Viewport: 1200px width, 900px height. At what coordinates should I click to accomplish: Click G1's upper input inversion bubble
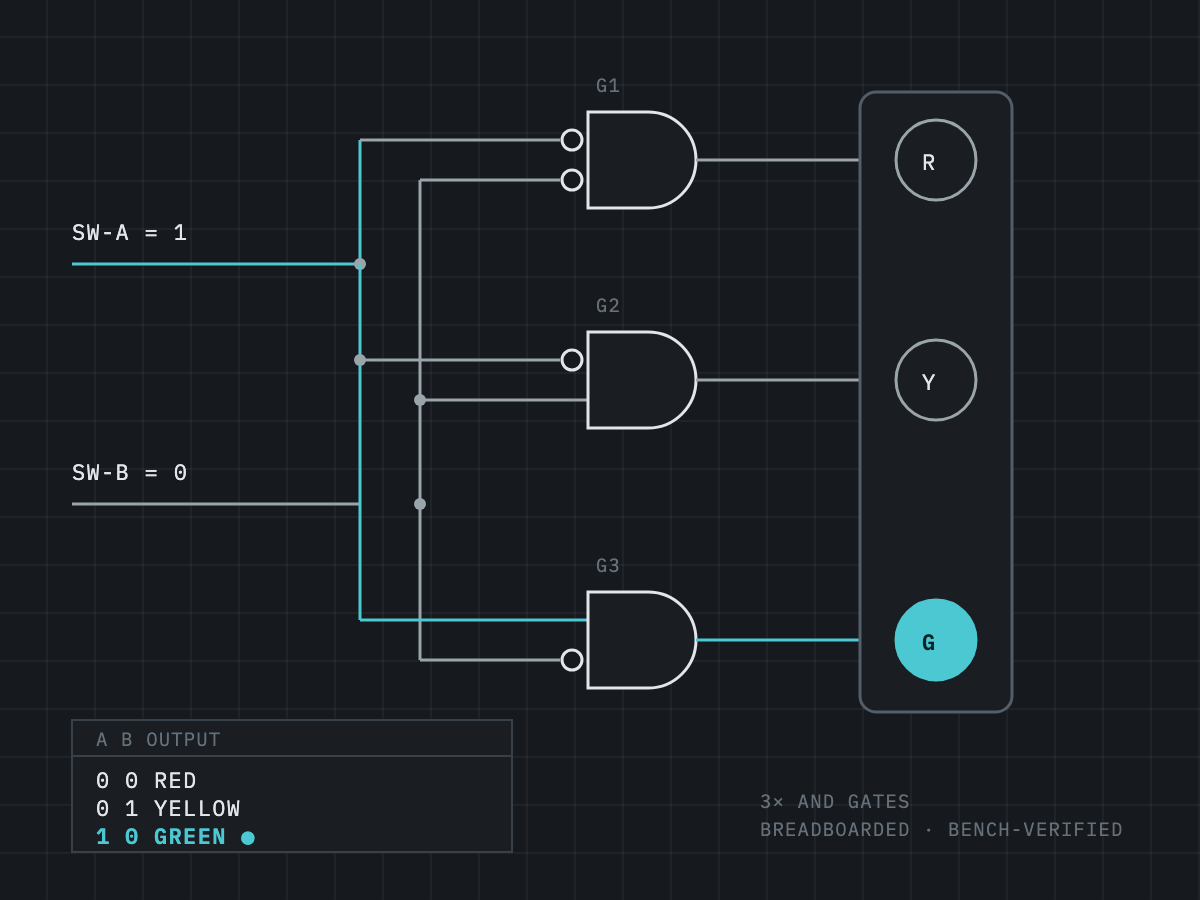click(x=572, y=140)
